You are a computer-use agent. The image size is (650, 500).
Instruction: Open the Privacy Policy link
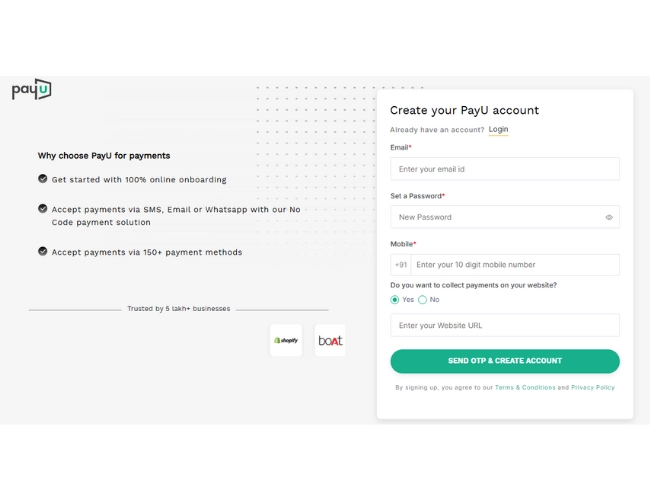coord(593,387)
